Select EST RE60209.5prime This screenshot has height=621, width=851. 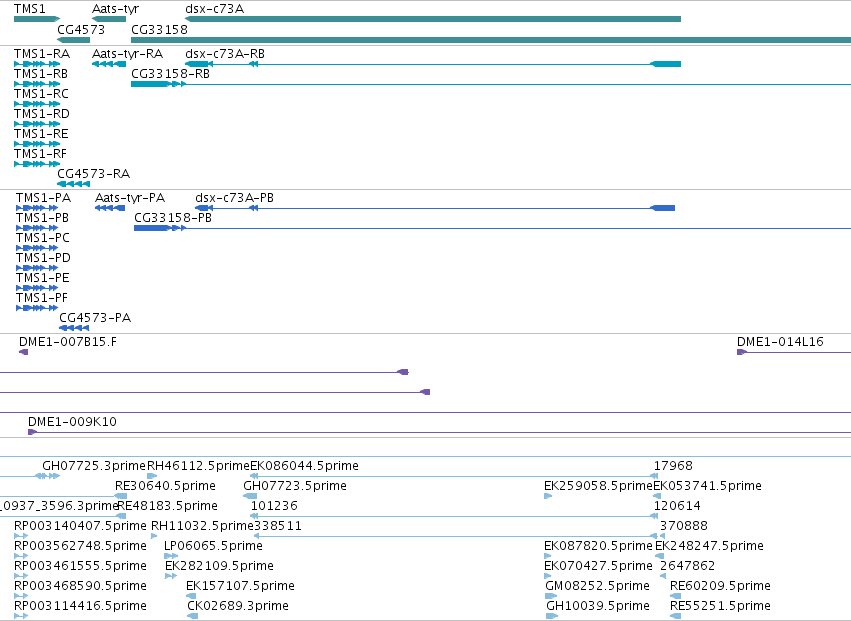point(720,586)
